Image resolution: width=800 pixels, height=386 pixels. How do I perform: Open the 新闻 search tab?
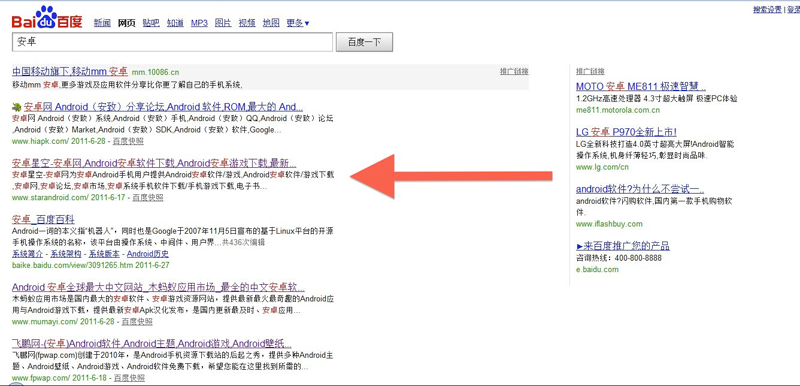[102, 23]
